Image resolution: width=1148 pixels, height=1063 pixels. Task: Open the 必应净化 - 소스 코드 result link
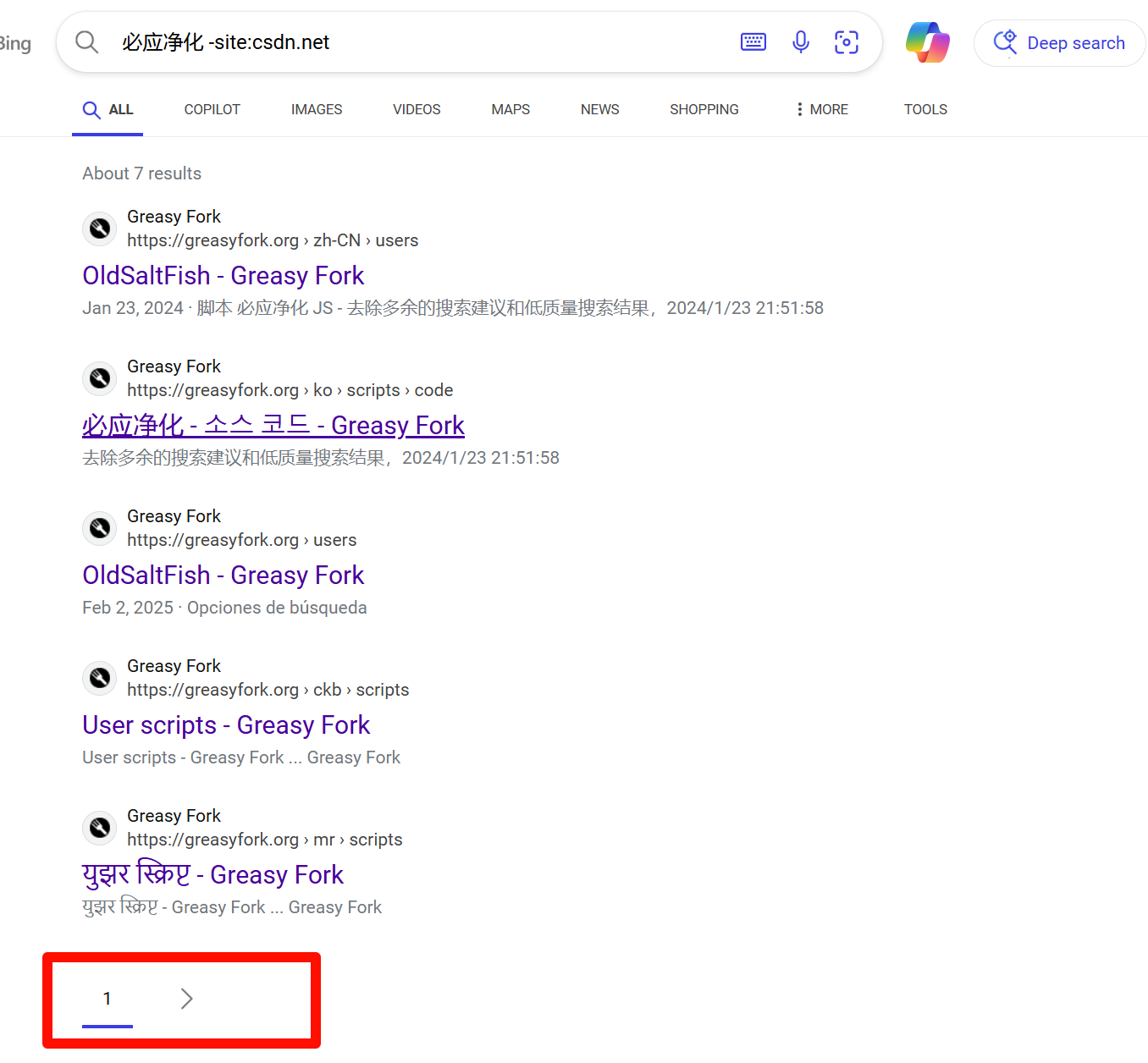tap(273, 426)
